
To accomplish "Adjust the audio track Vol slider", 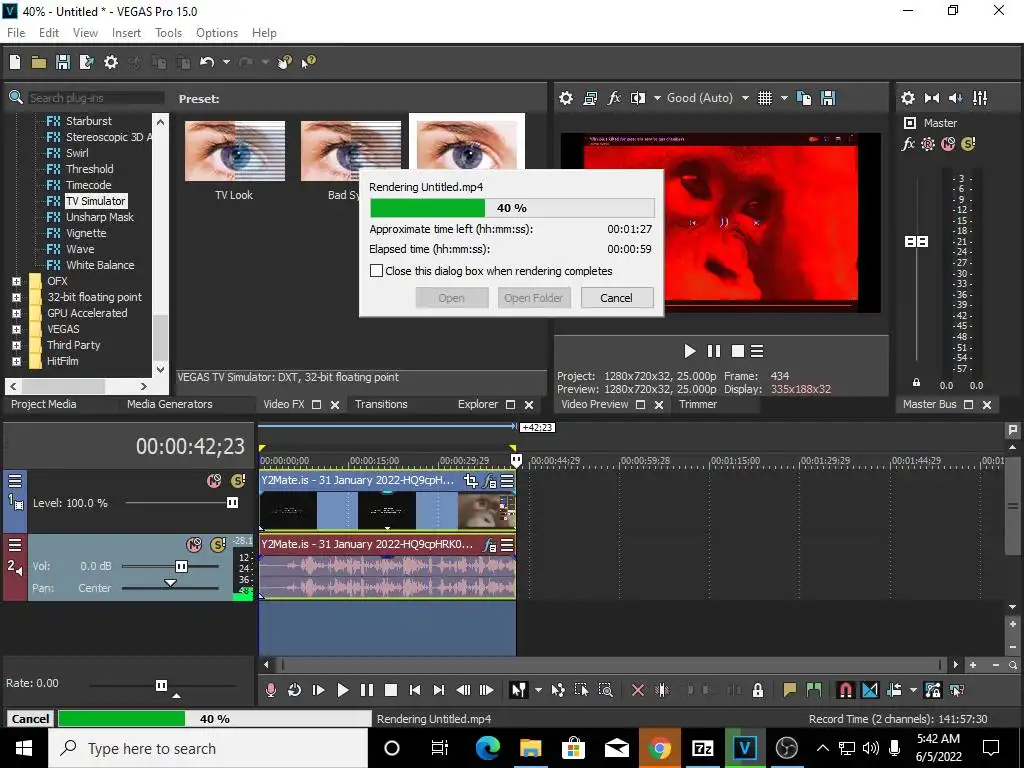I will [182, 566].
